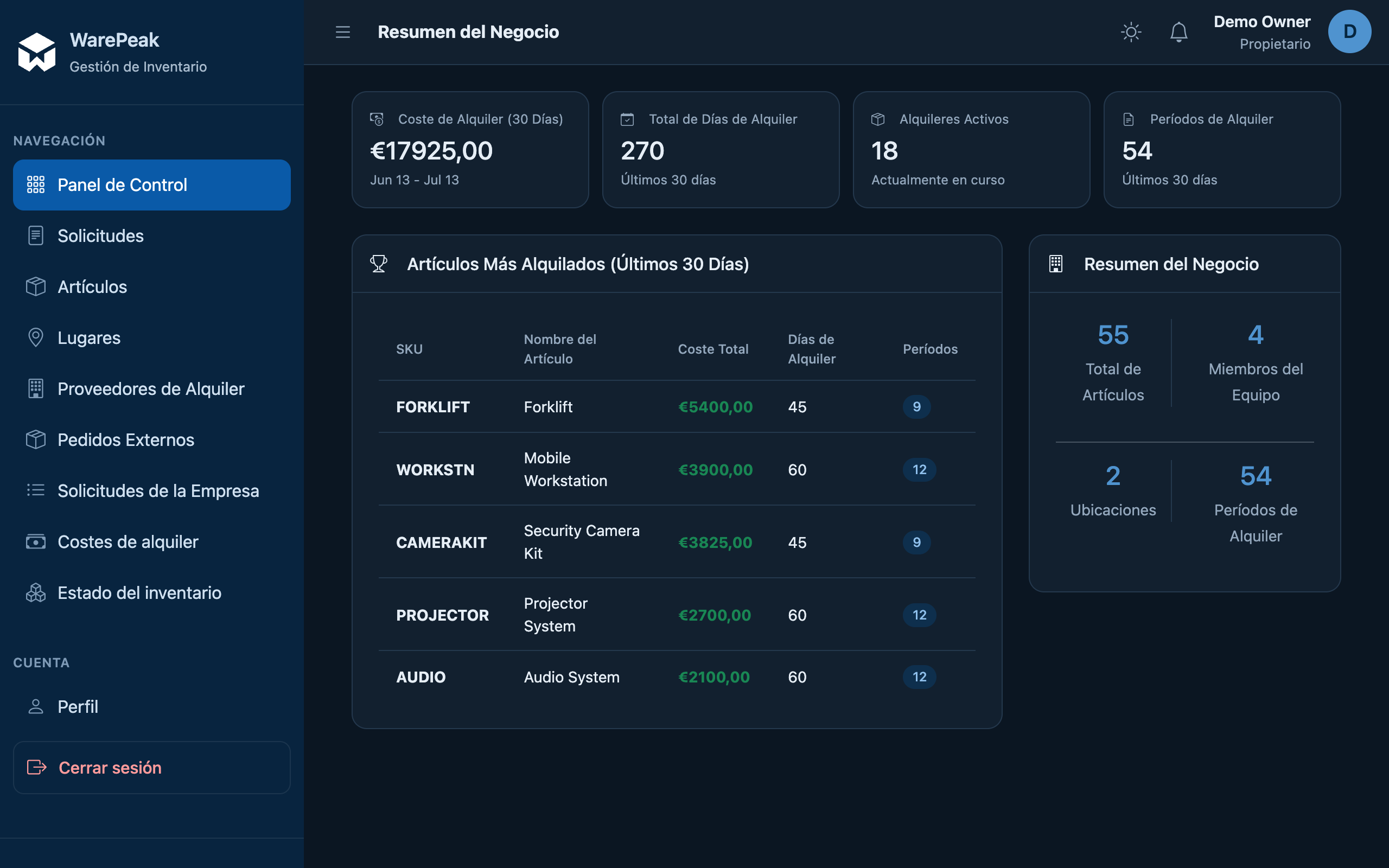This screenshot has height=868, width=1389.
Task: Open Solicitudes de la Empresa
Action: [x=151, y=491]
